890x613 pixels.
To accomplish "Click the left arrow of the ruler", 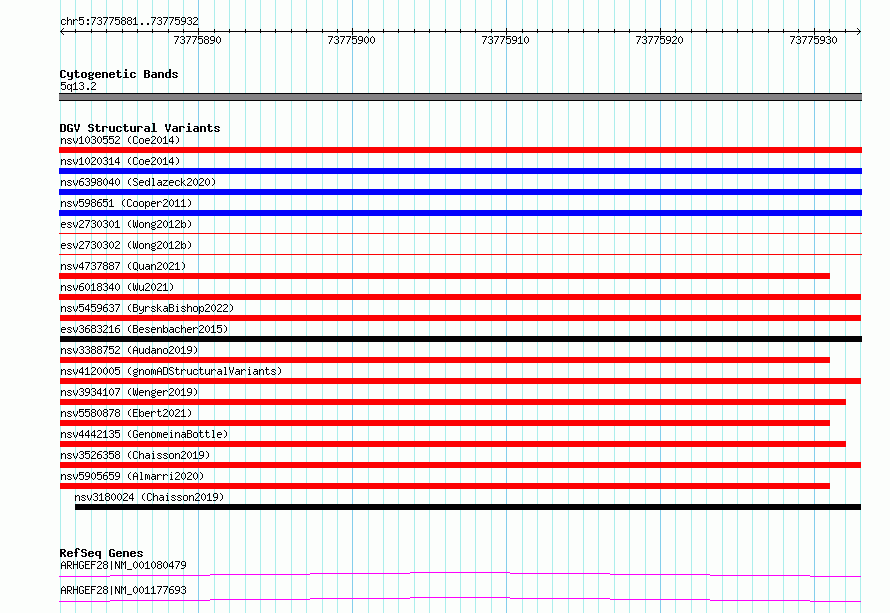I will click(x=62, y=31).
